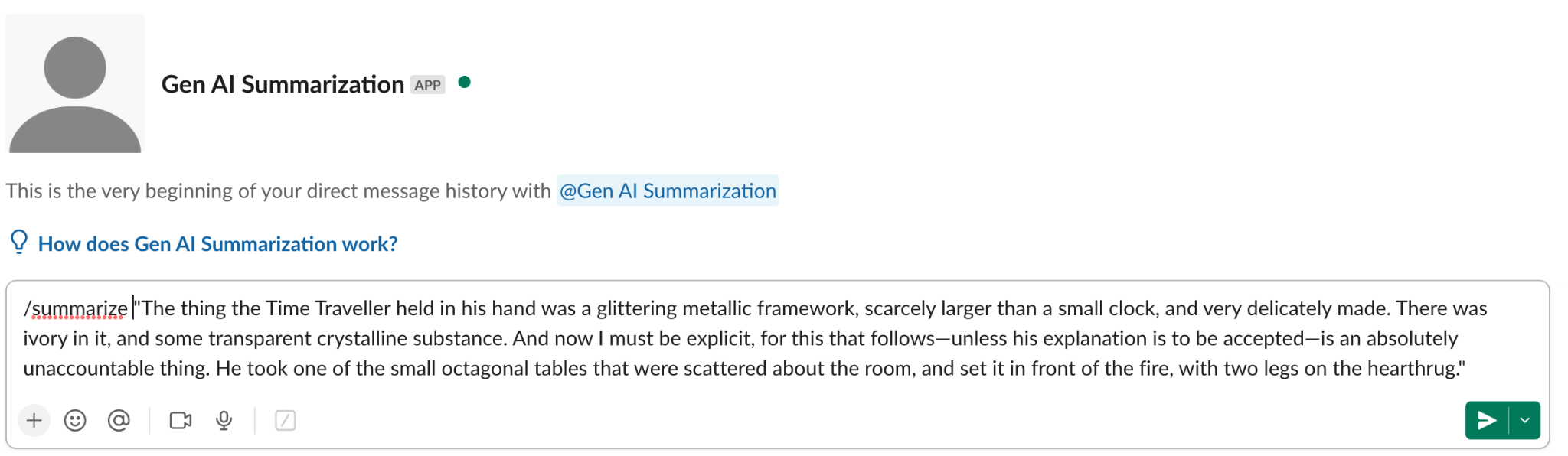1568x456 pixels.
Task: Record an audio clip with microphone icon
Action: tap(224, 420)
